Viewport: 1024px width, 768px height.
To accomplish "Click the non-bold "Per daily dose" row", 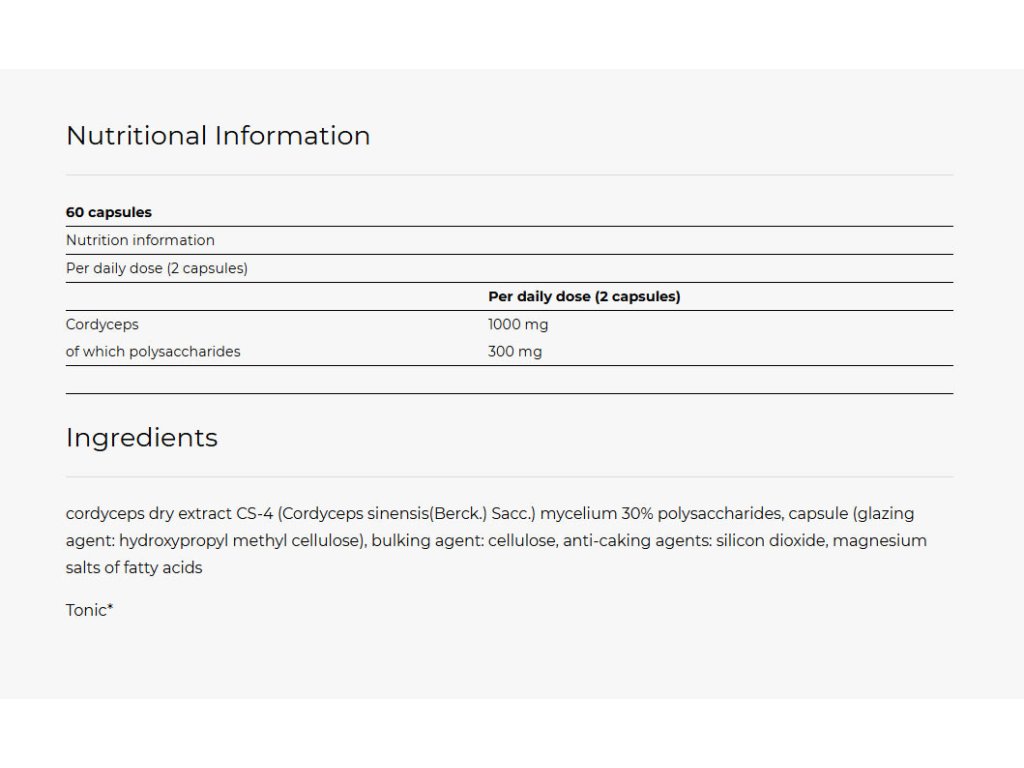I will (x=157, y=268).
